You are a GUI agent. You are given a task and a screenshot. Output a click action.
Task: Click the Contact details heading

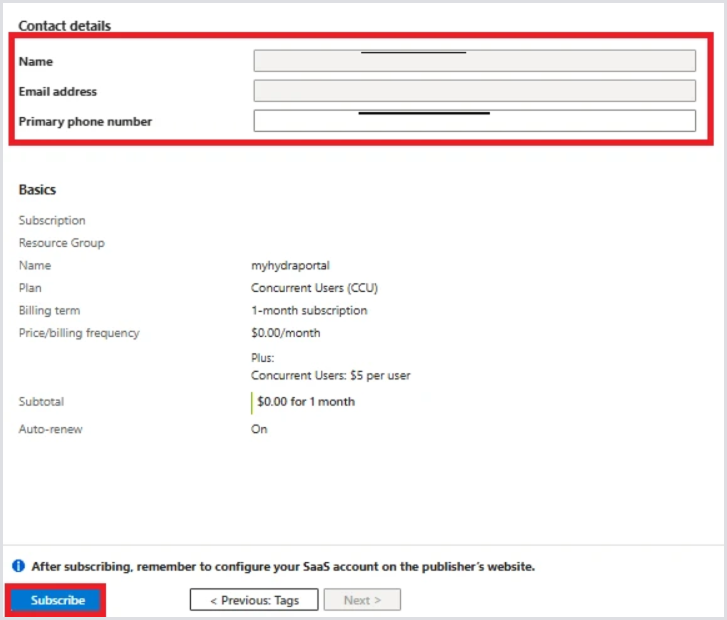(x=65, y=26)
